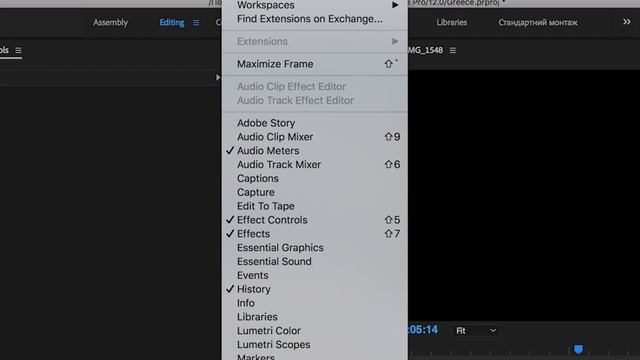The height and width of the screenshot is (360, 640).
Task: Select Audio Track Effect Editor entry
Action: tap(315, 100)
